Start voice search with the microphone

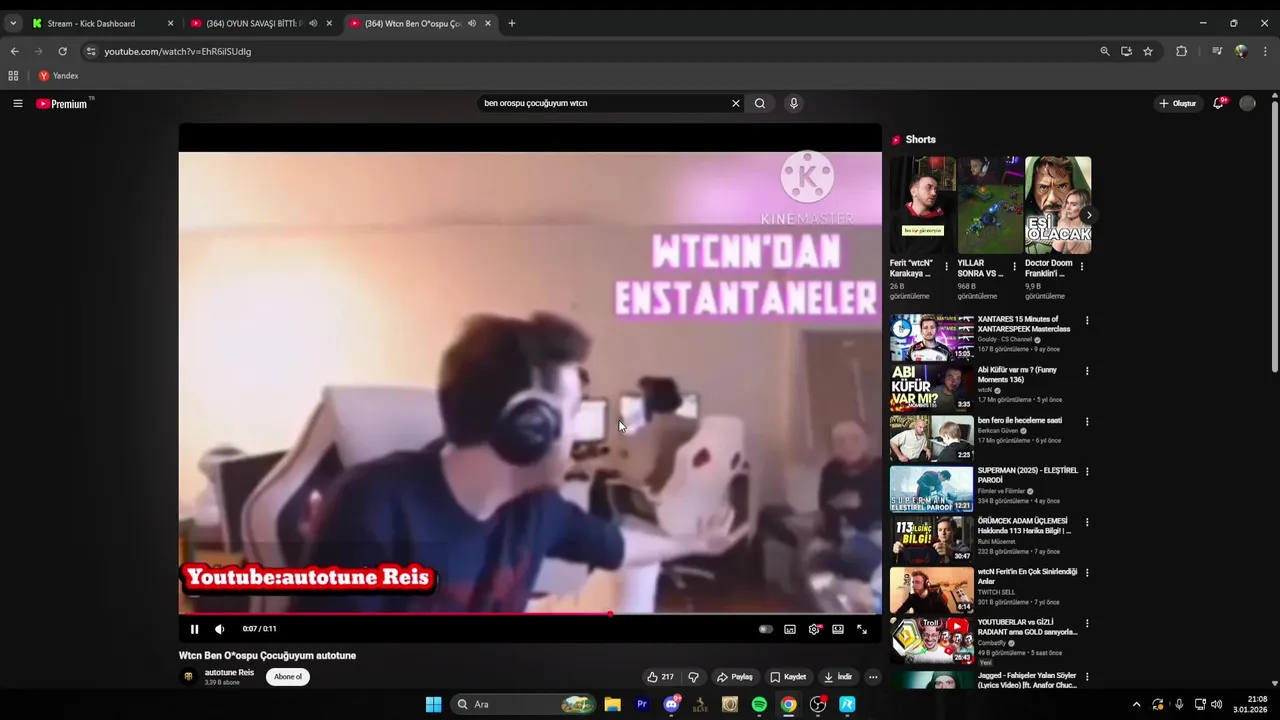tap(794, 103)
